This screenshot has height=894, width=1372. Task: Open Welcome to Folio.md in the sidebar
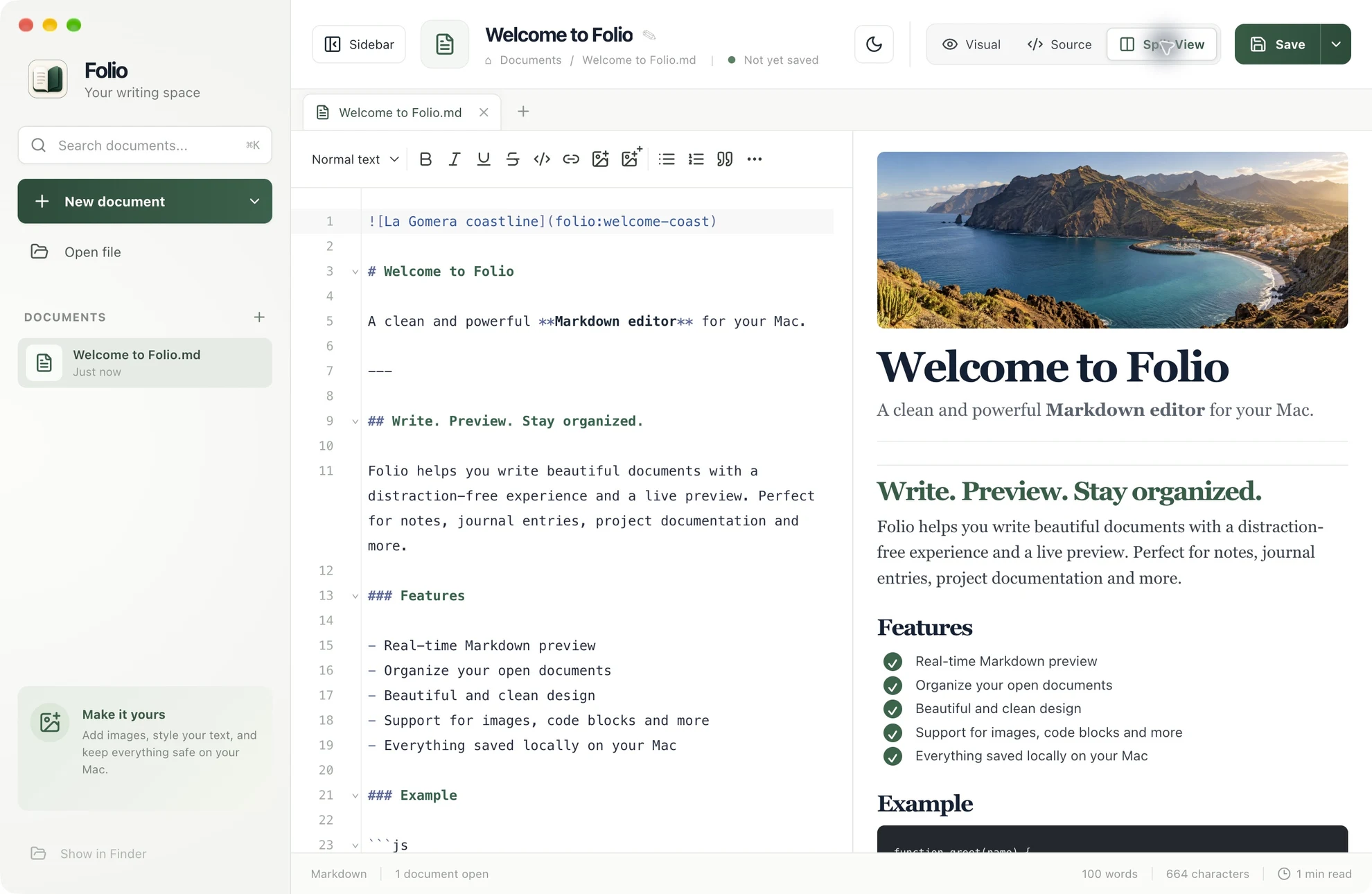click(145, 362)
